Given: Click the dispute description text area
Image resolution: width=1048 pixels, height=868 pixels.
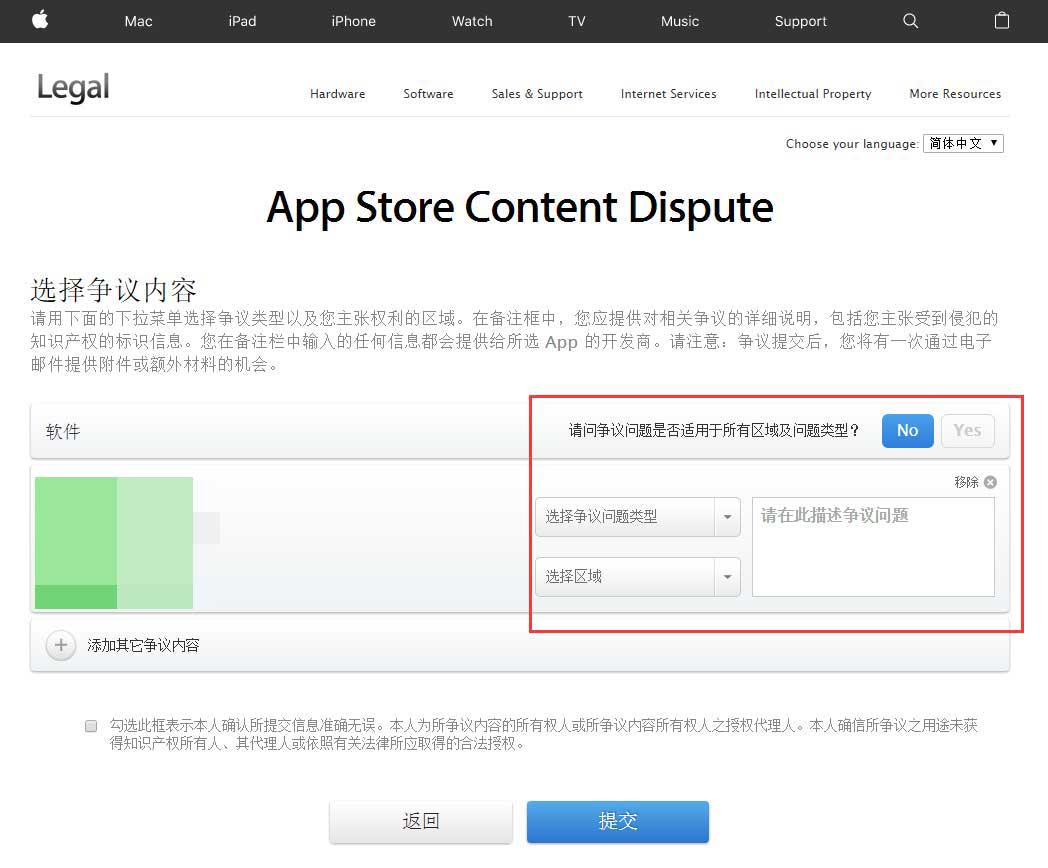Looking at the screenshot, I should [x=873, y=547].
